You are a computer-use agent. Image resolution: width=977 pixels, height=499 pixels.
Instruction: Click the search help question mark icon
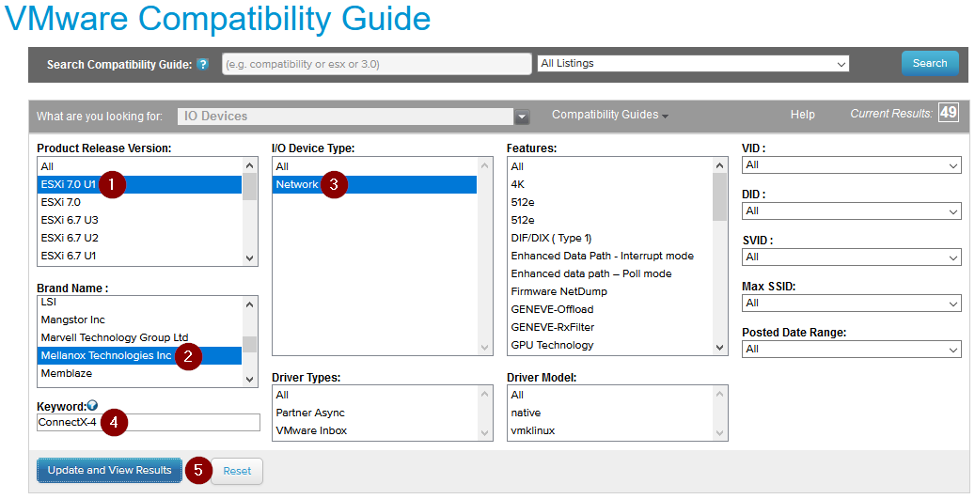coord(203,64)
